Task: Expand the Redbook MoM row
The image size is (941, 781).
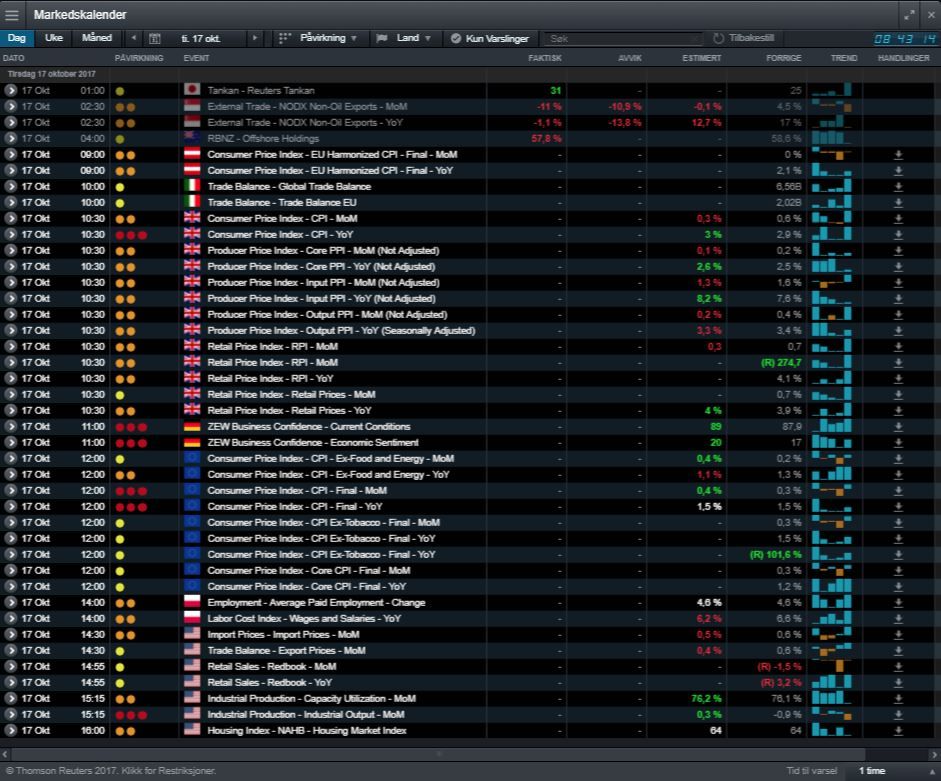Action: (10, 667)
